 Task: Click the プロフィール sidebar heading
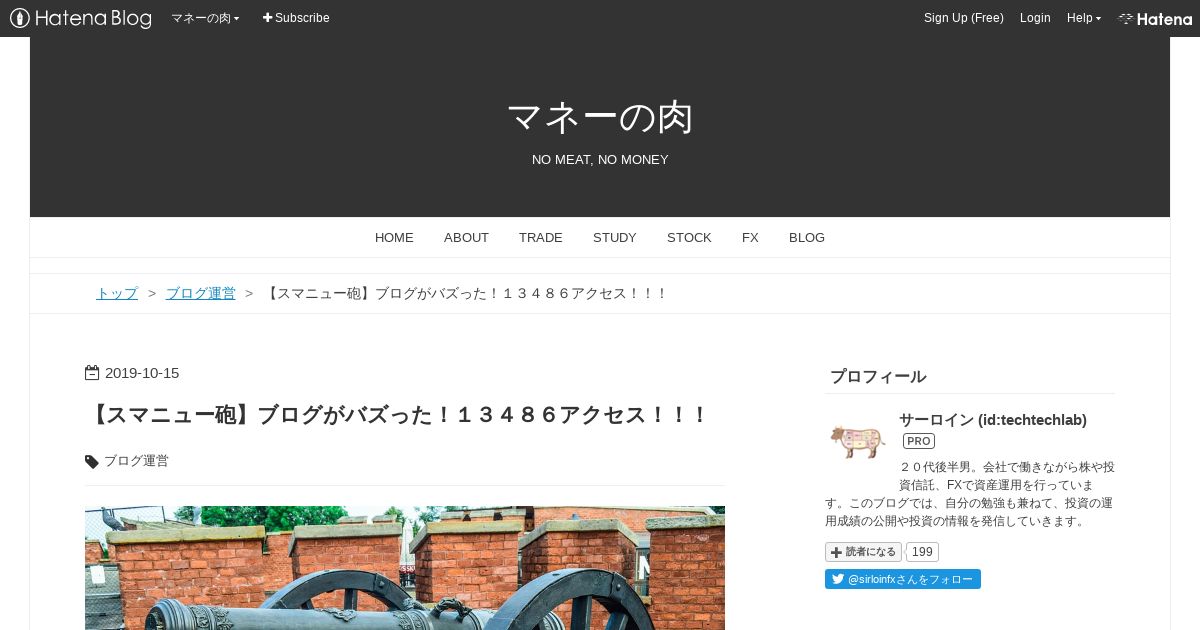(x=878, y=377)
